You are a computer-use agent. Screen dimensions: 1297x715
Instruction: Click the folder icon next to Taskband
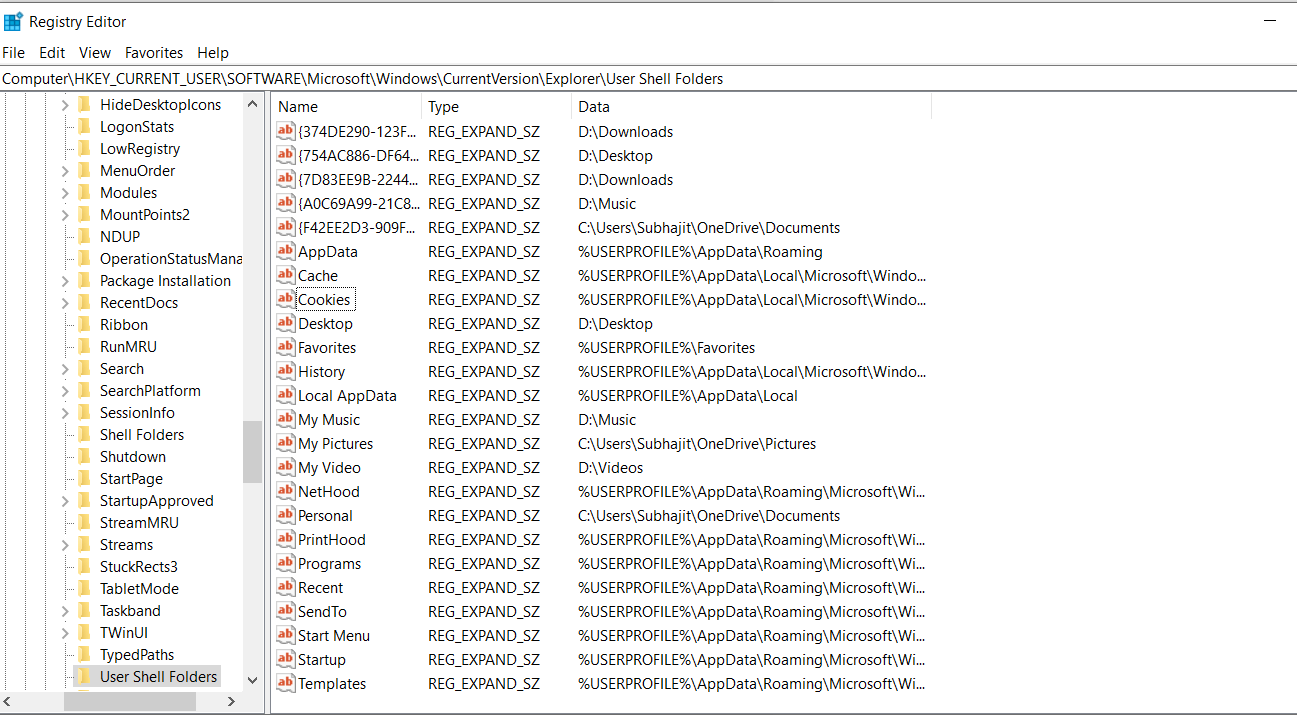click(84, 611)
